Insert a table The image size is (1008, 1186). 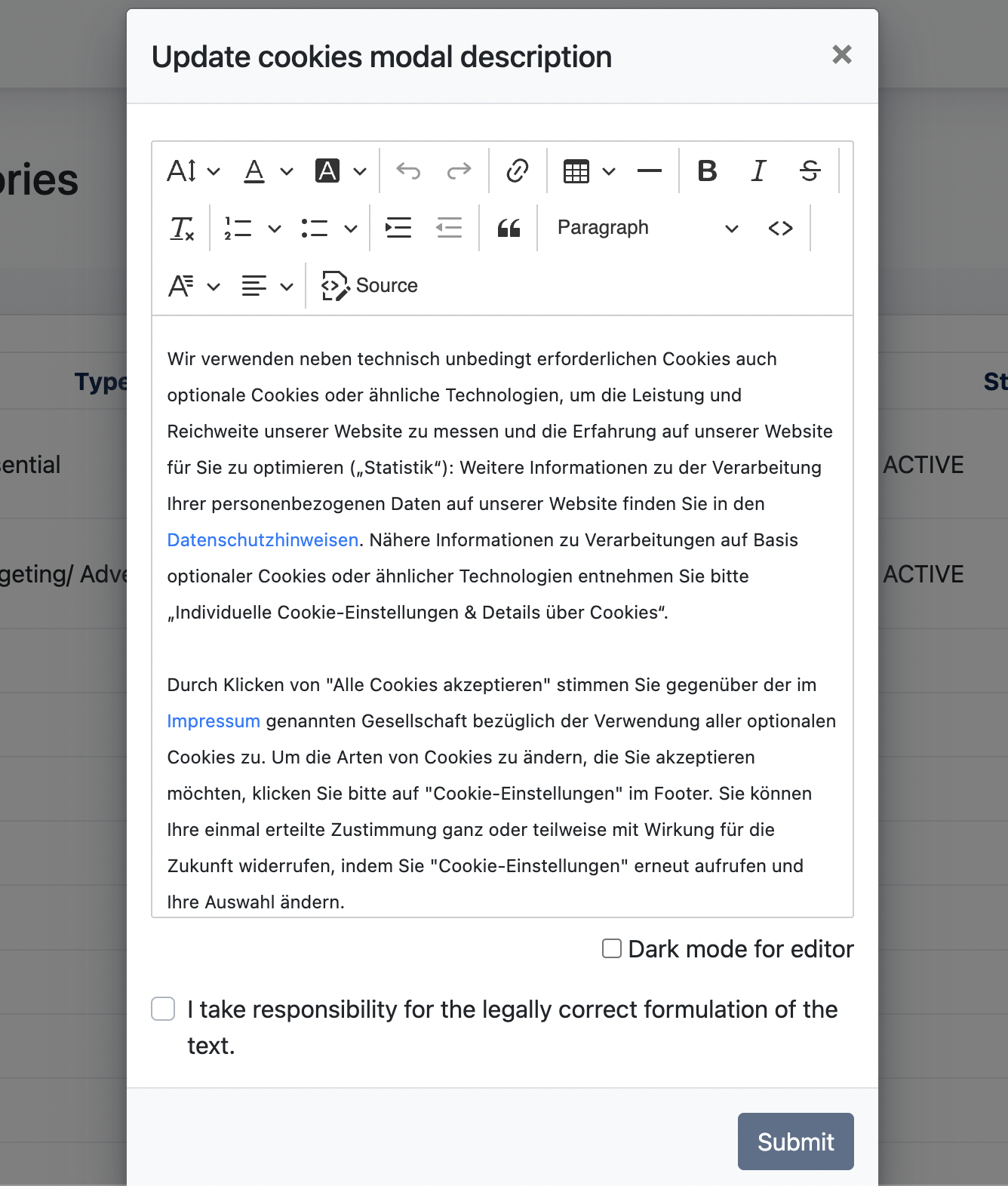tap(576, 171)
